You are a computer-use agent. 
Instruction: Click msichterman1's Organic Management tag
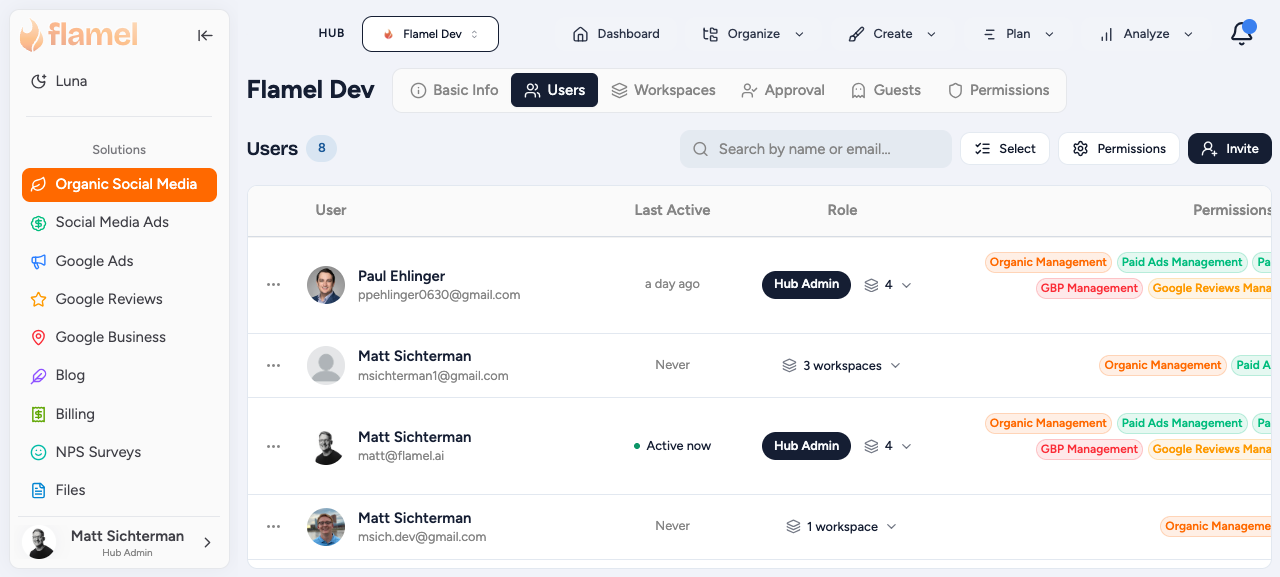1163,366
